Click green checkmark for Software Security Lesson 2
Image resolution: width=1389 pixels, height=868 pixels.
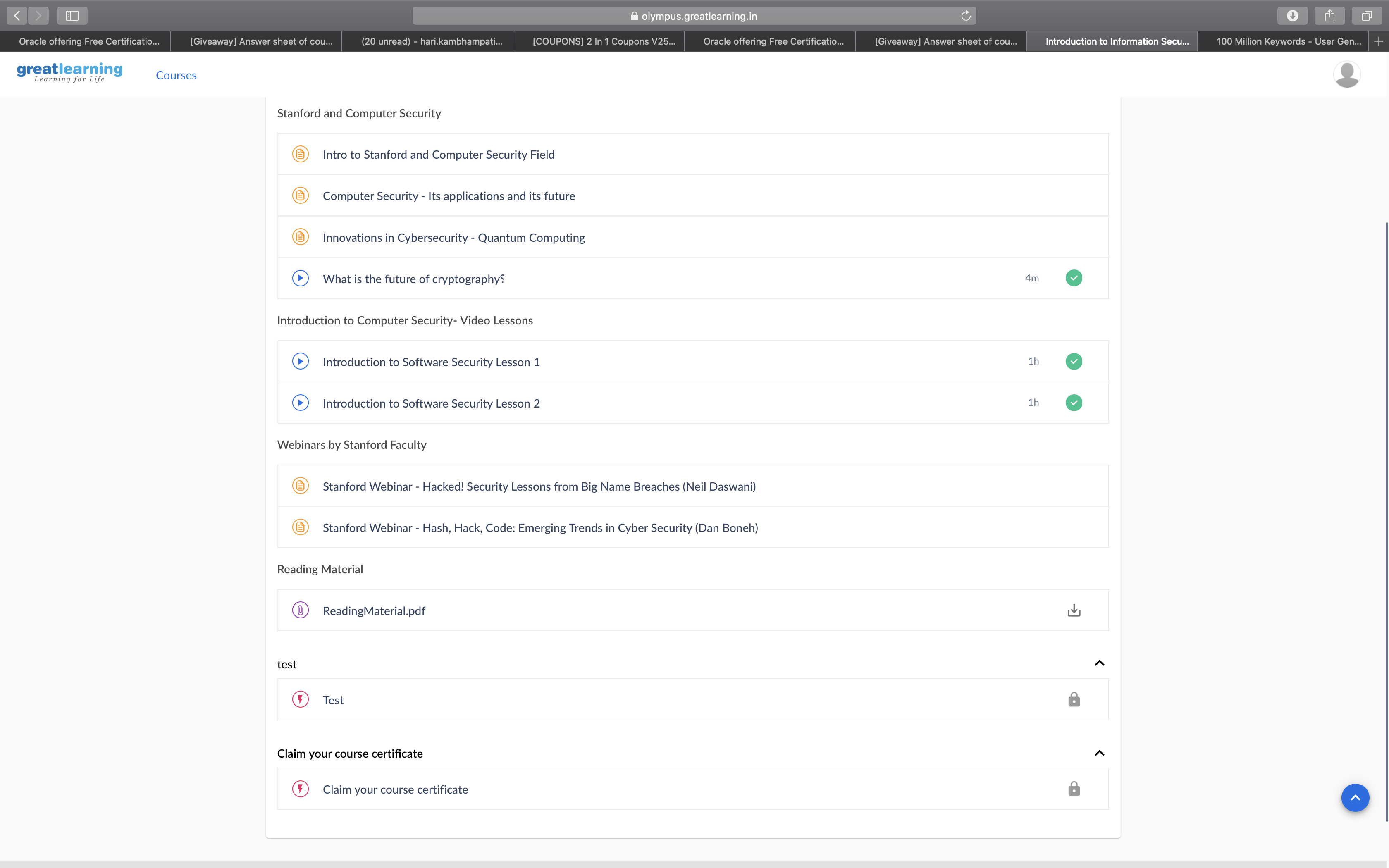[x=1073, y=403]
